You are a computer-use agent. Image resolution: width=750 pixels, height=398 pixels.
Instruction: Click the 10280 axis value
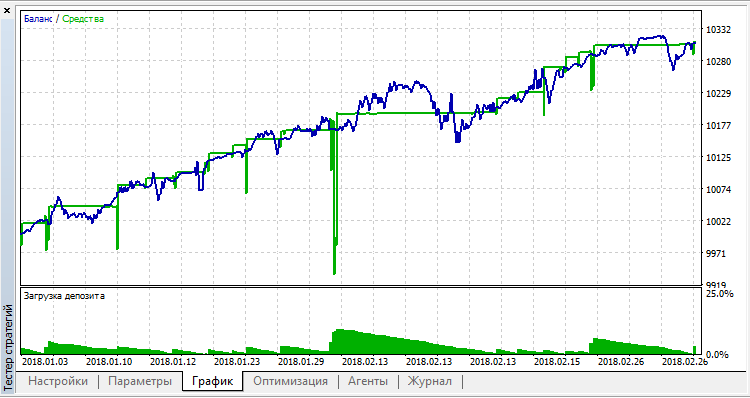(718, 62)
